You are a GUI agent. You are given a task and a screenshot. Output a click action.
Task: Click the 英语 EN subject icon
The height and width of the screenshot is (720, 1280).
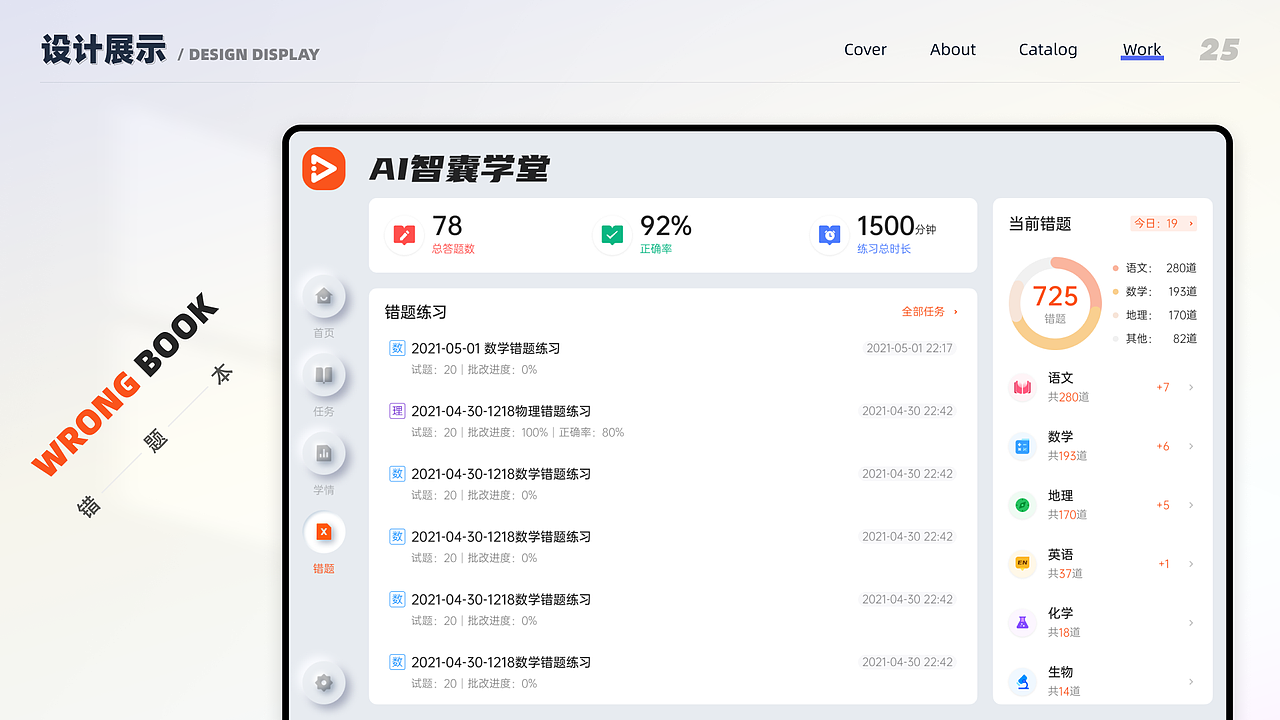click(x=1021, y=563)
